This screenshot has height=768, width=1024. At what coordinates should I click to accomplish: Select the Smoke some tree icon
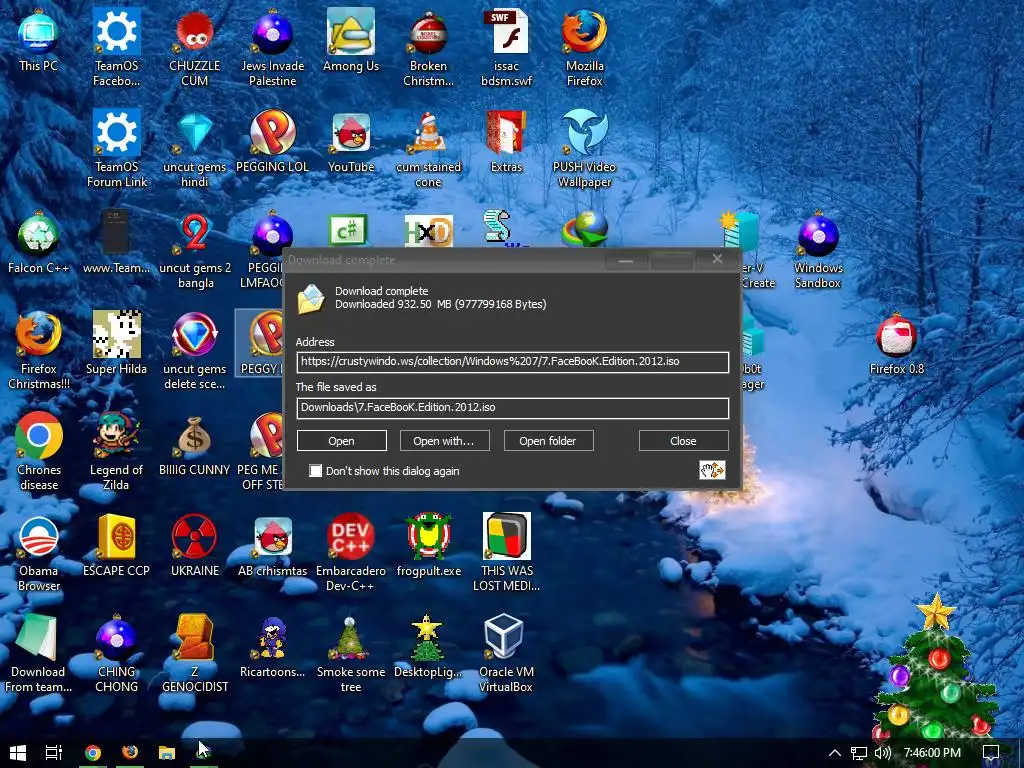coord(351,654)
